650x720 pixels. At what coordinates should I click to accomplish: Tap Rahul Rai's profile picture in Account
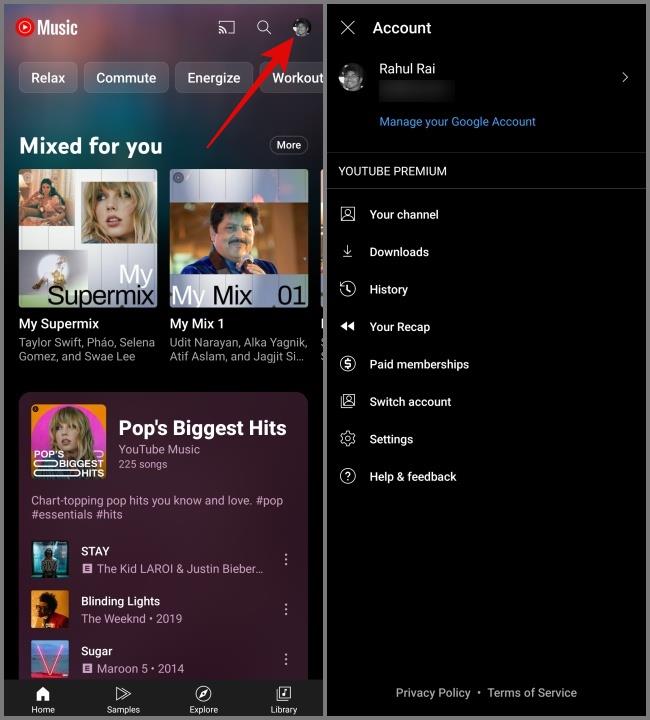(352, 77)
